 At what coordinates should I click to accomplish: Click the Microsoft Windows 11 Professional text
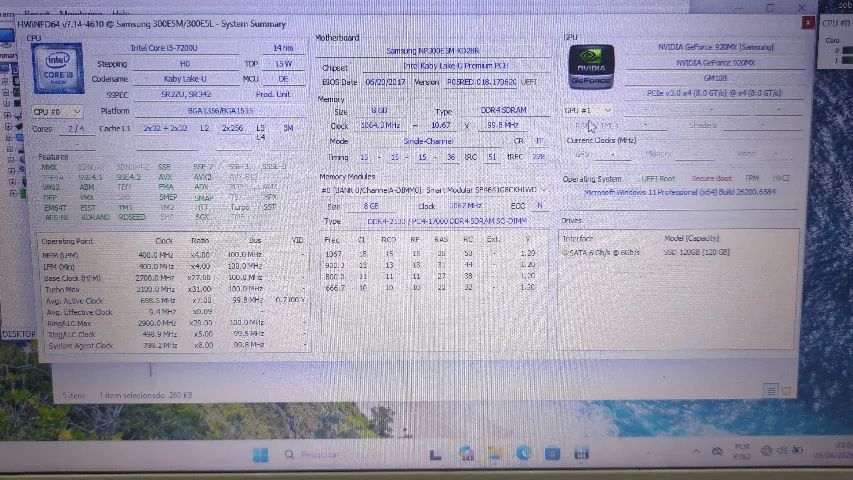679,193
